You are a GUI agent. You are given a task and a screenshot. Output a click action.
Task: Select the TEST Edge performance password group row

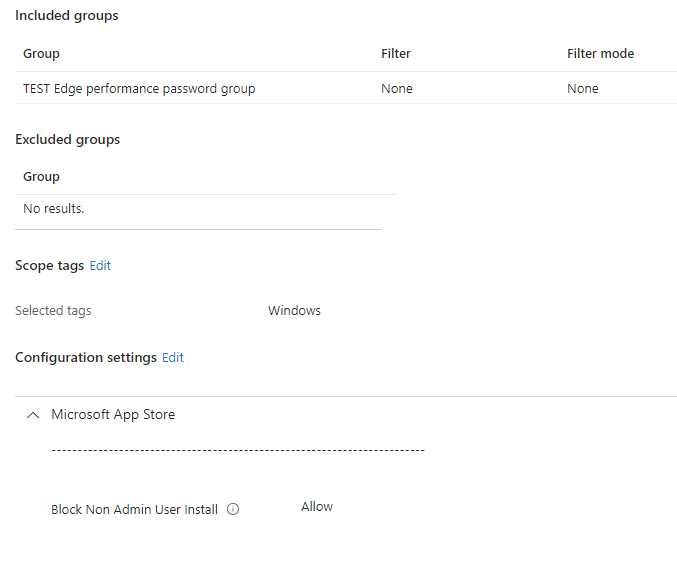139,89
